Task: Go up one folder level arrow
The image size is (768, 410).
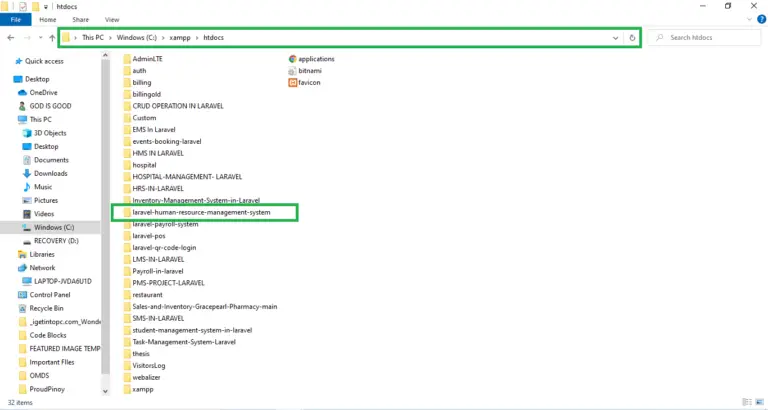Action: [x=52, y=38]
